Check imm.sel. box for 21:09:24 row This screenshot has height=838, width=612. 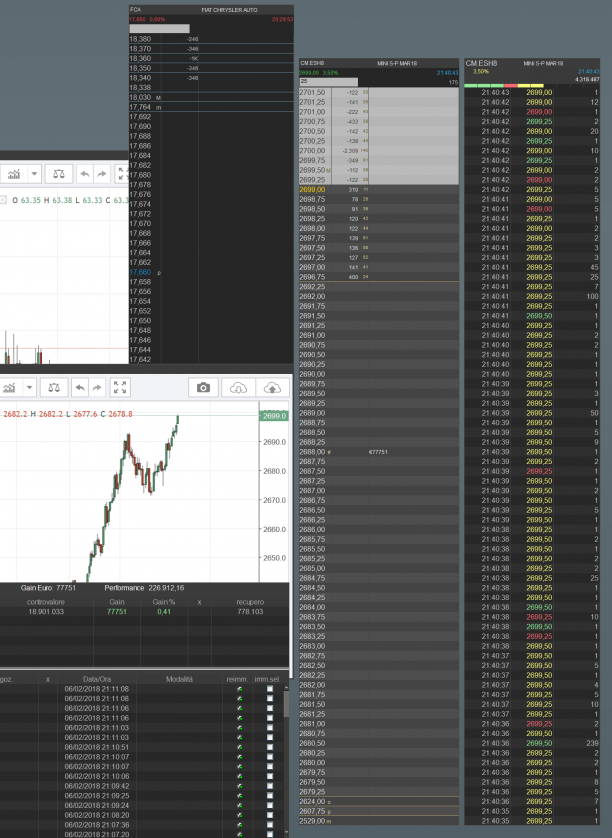[x=270, y=805]
